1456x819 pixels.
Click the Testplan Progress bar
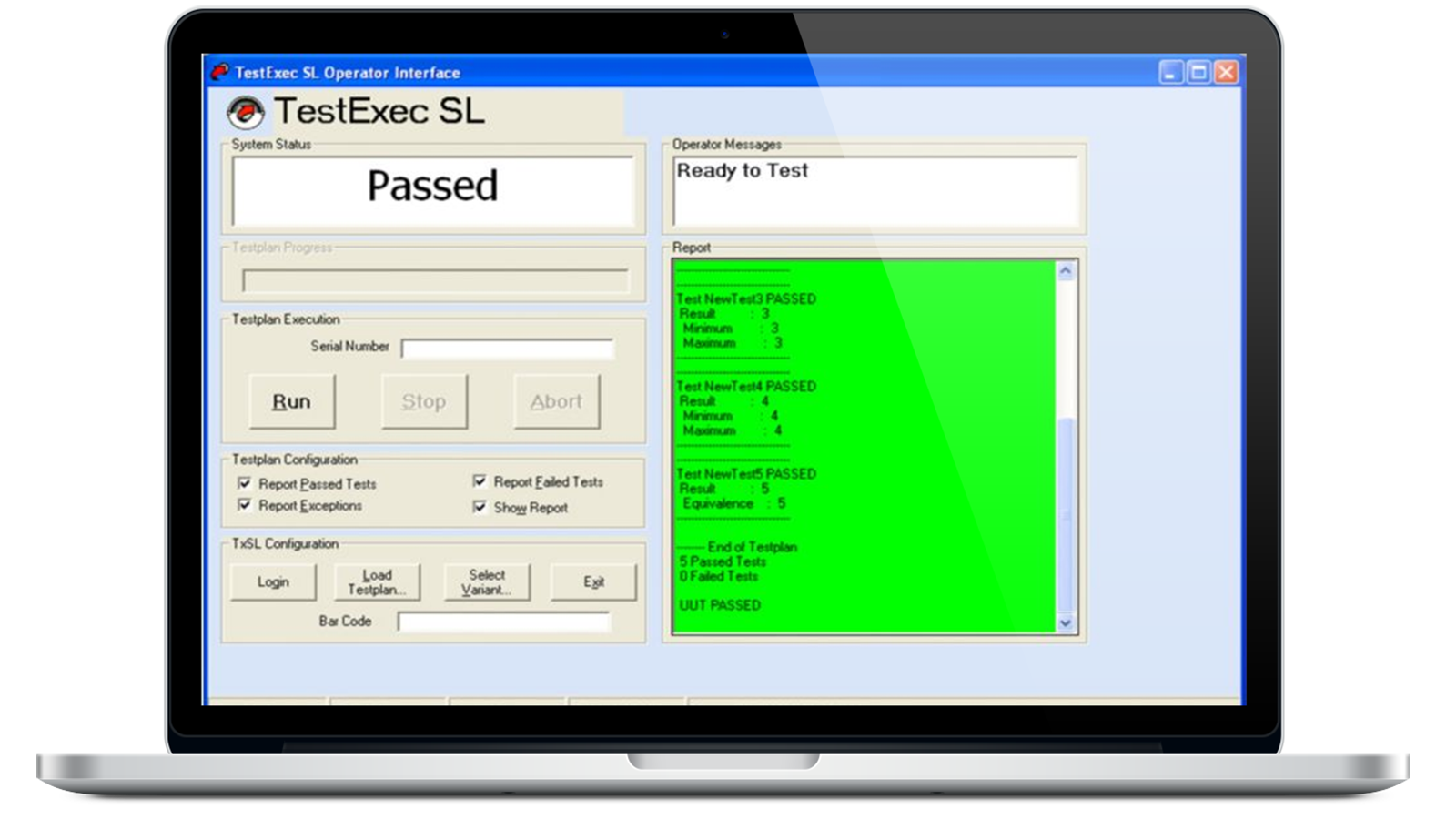tap(435, 280)
